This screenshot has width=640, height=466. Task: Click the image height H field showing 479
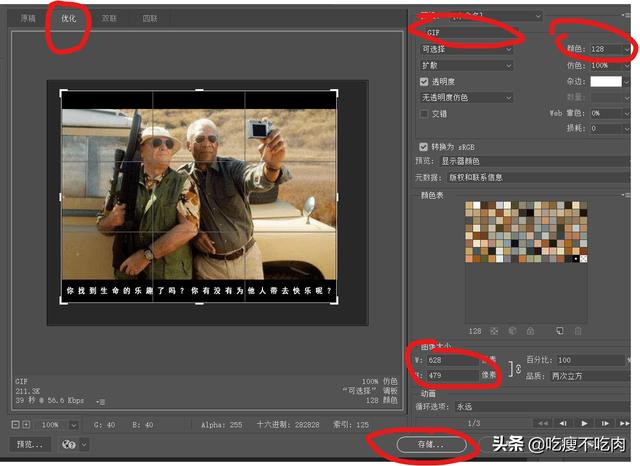tap(452, 375)
